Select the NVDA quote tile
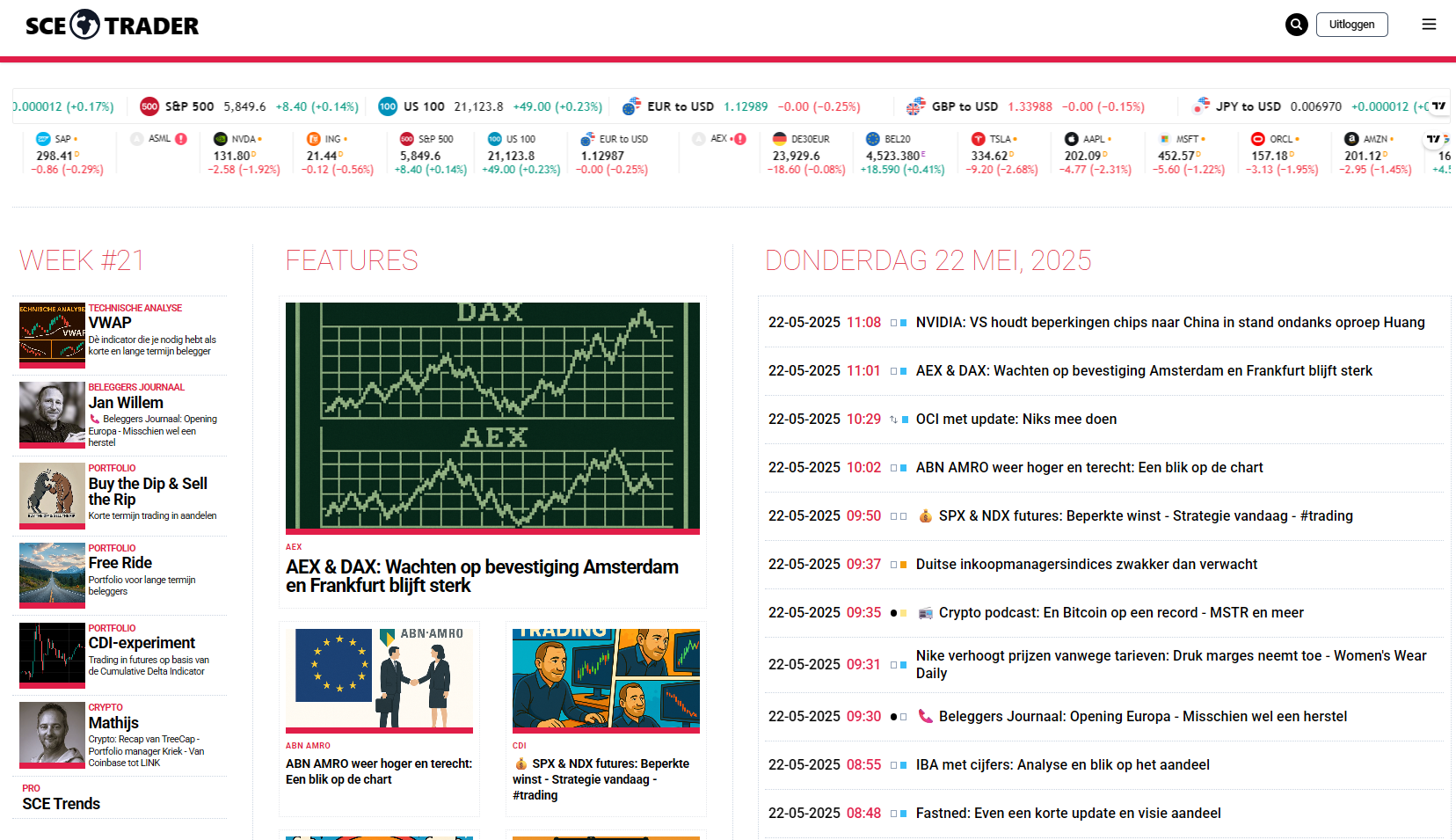This screenshot has width=1456, height=840. pos(244,153)
